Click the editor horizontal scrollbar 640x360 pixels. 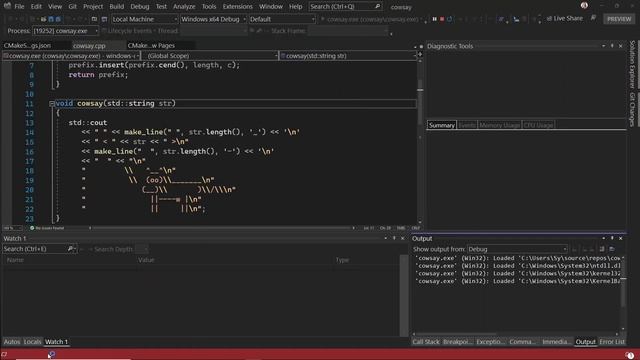222,228
